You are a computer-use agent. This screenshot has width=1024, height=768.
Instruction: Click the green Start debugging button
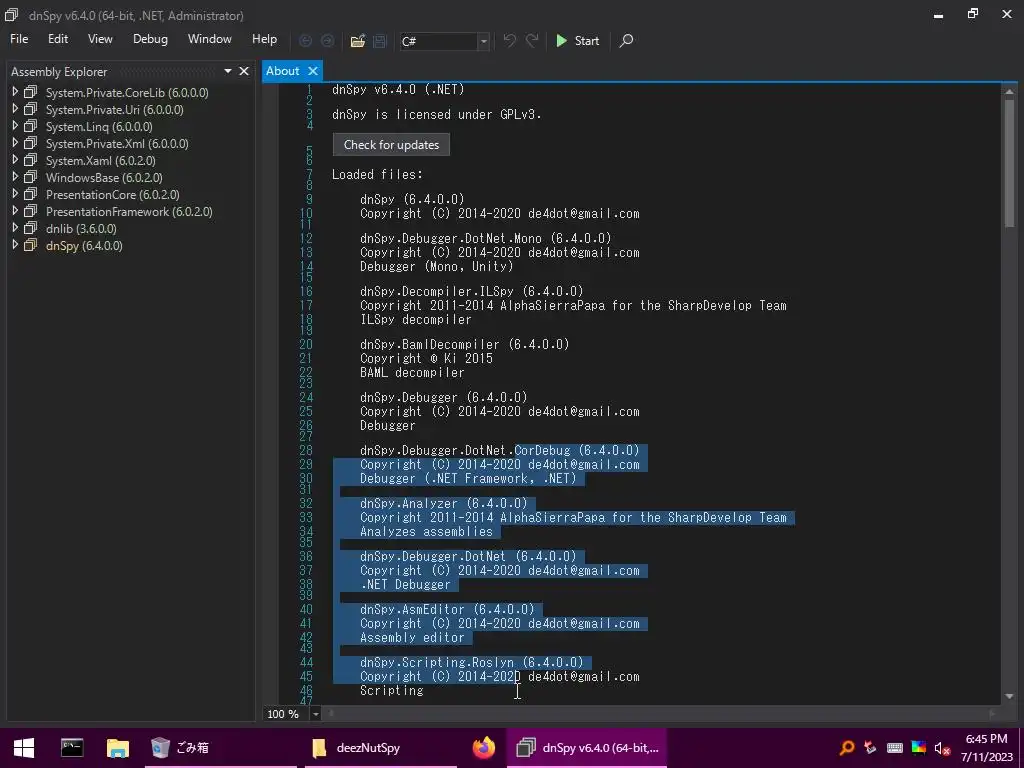577,40
